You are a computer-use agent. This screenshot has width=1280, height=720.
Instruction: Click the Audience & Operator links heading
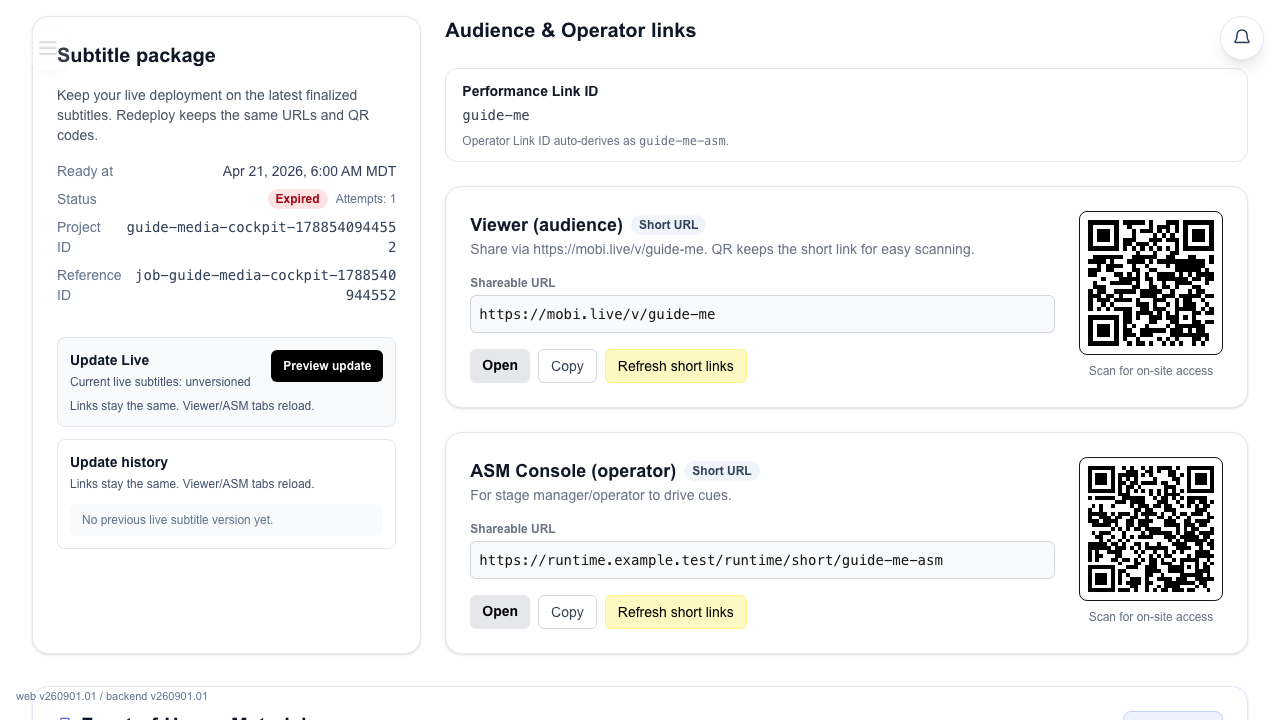pyautogui.click(x=571, y=31)
